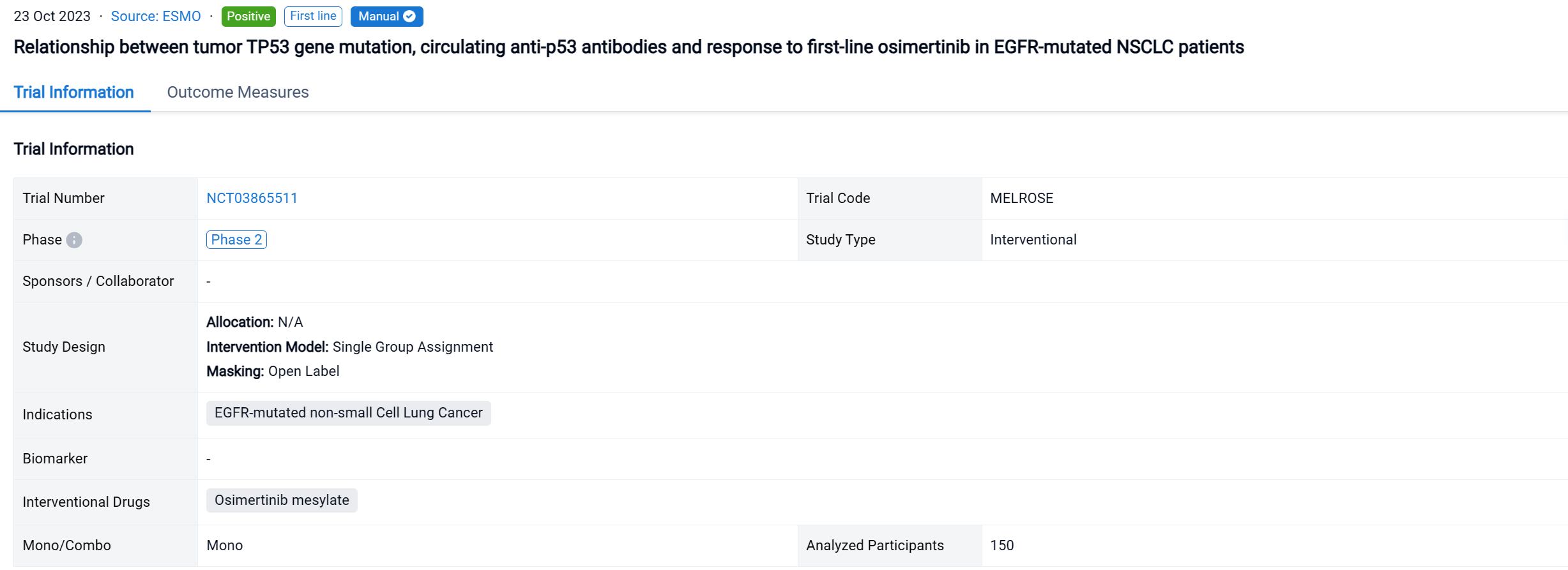The width and height of the screenshot is (1568, 570).
Task: Select the Trial Information tab
Action: tap(74, 93)
